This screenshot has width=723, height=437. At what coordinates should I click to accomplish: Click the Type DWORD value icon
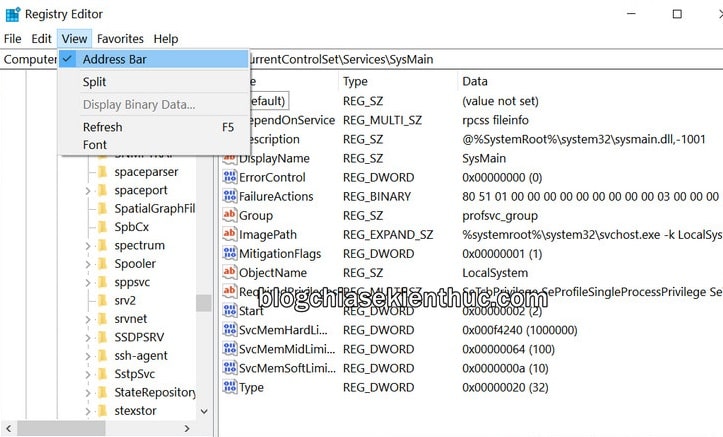pyautogui.click(x=229, y=387)
